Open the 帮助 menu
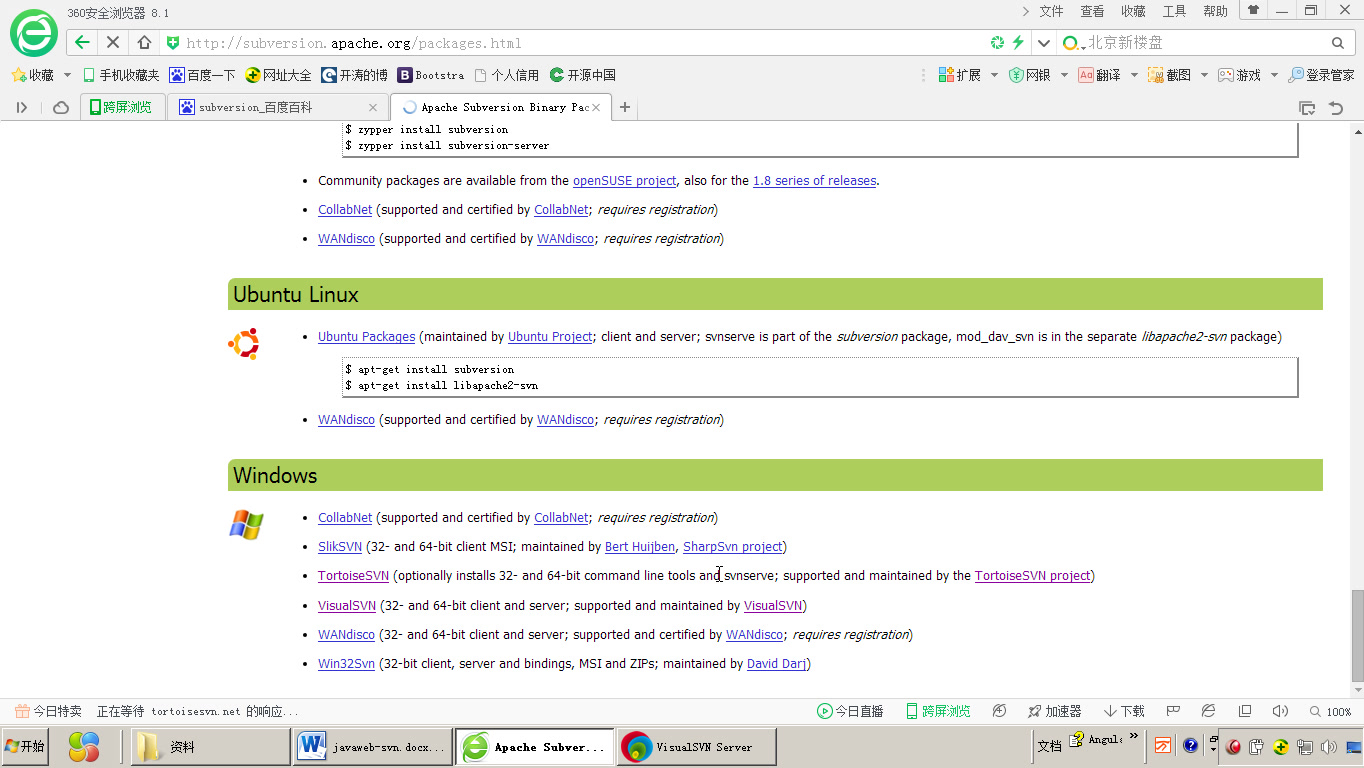 pyautogui.click(x=1215, y=11)
